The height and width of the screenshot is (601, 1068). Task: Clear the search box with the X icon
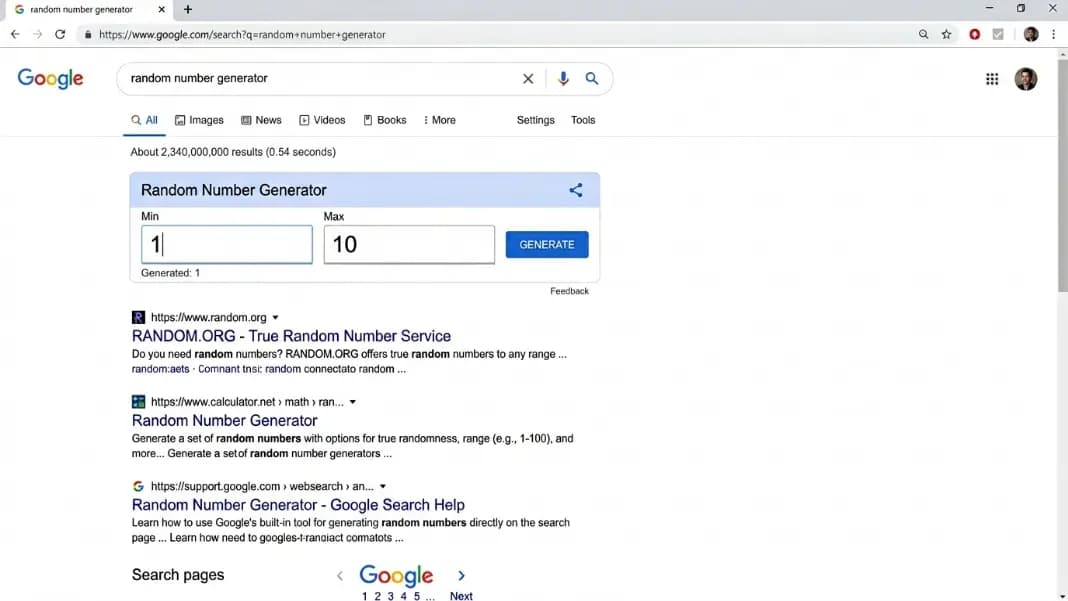click(528, 78)
